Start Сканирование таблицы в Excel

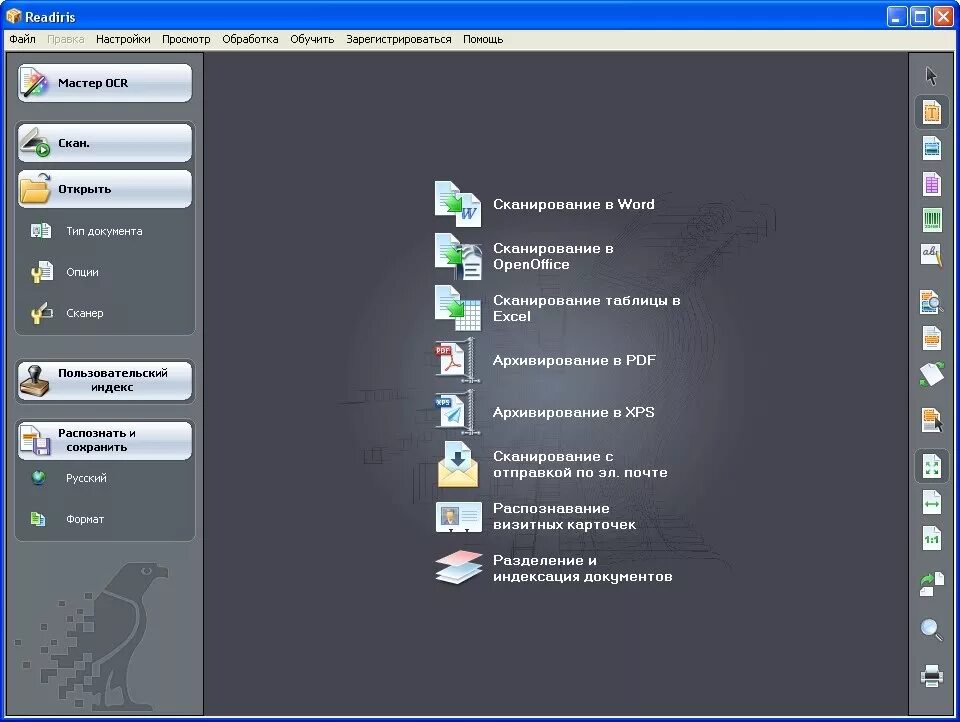557,308
